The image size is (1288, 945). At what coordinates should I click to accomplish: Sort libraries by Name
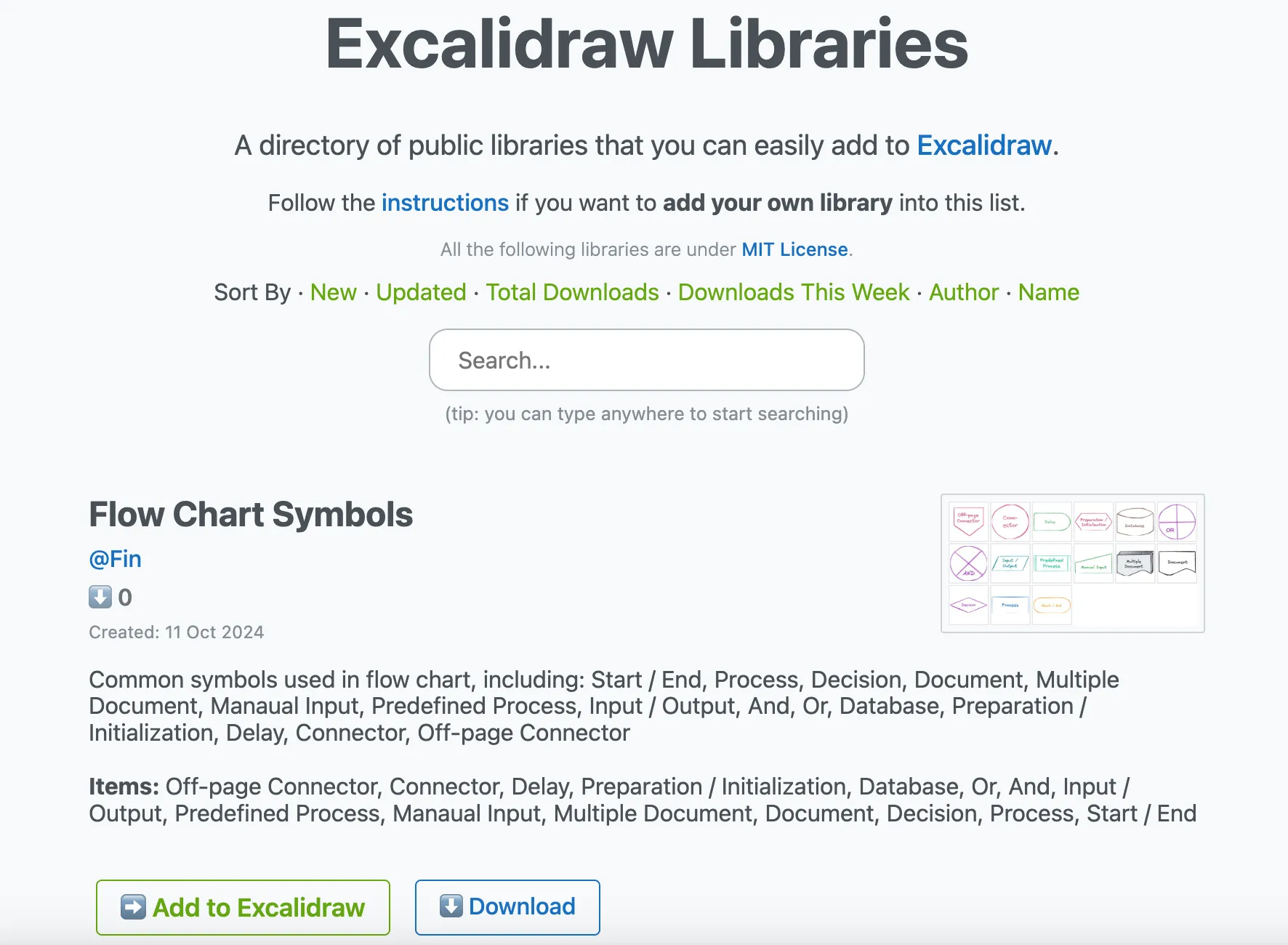[1048, 292]
